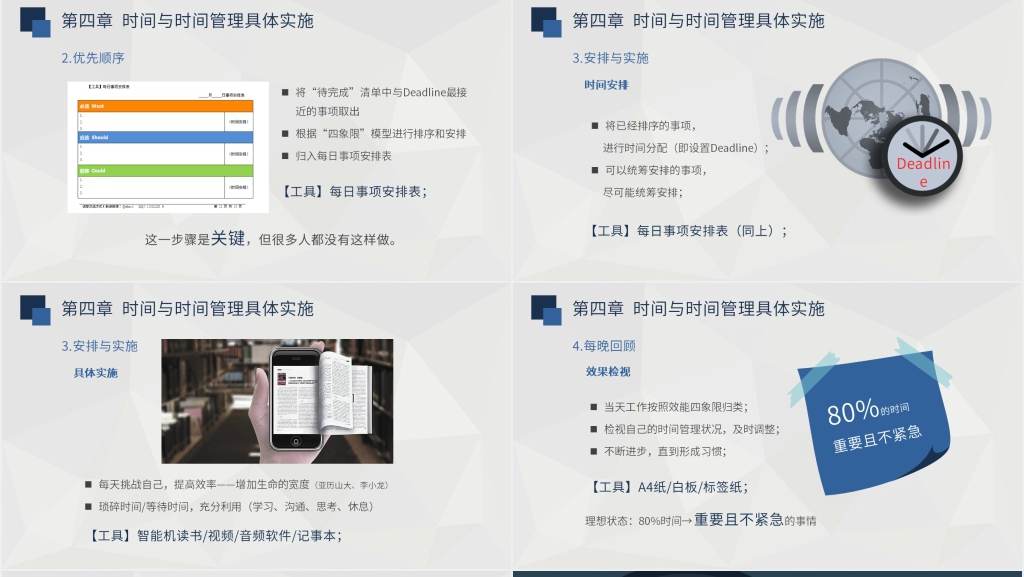Select the '【工具】A4纸/白板/标签纸' text line
Viewport: 1024px width, 577px height.
click(x=670, y=487)
